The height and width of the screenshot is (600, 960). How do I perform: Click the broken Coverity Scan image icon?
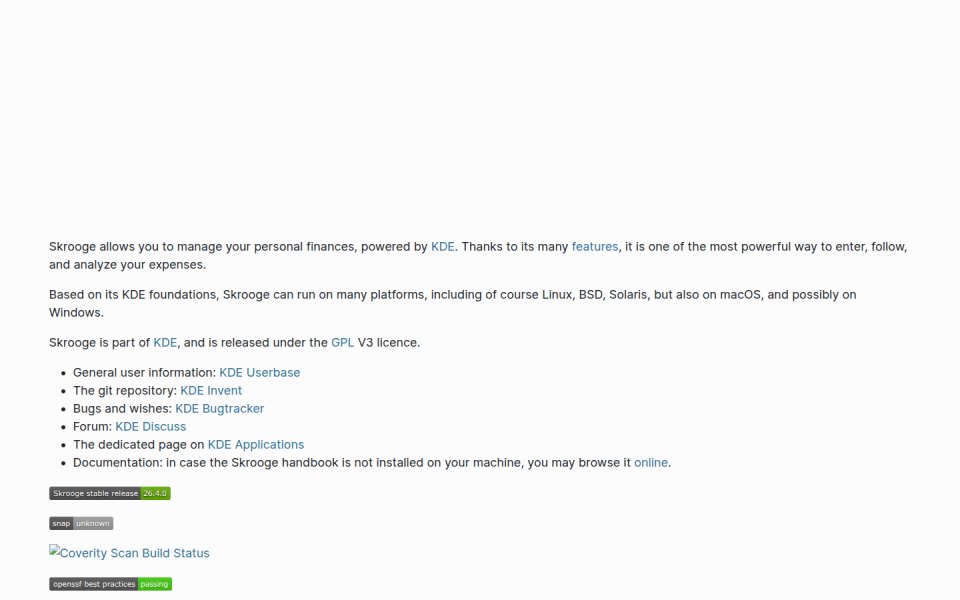pyautogui.click(x=54, y=550)
